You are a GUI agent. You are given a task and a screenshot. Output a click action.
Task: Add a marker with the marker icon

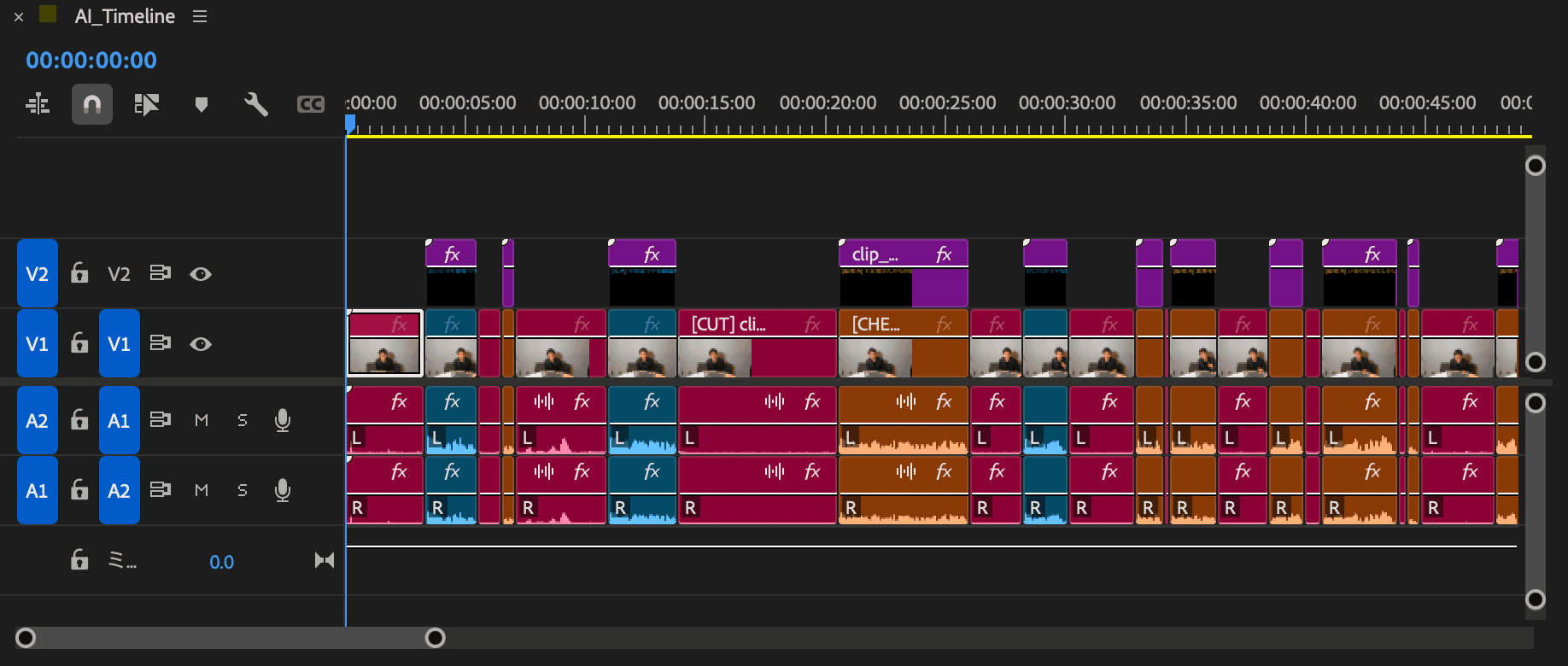click(202, 105)
